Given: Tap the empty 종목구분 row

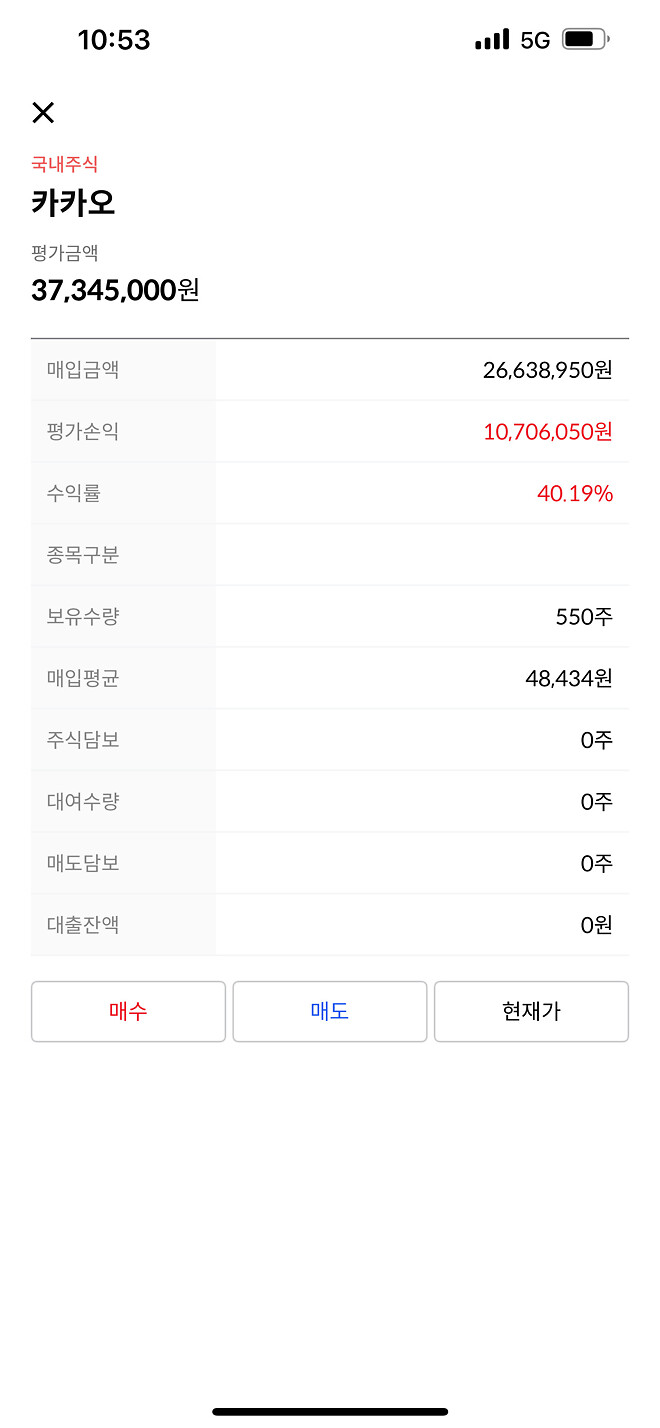Looking at the screenshot, I should [x=330, y=554].
